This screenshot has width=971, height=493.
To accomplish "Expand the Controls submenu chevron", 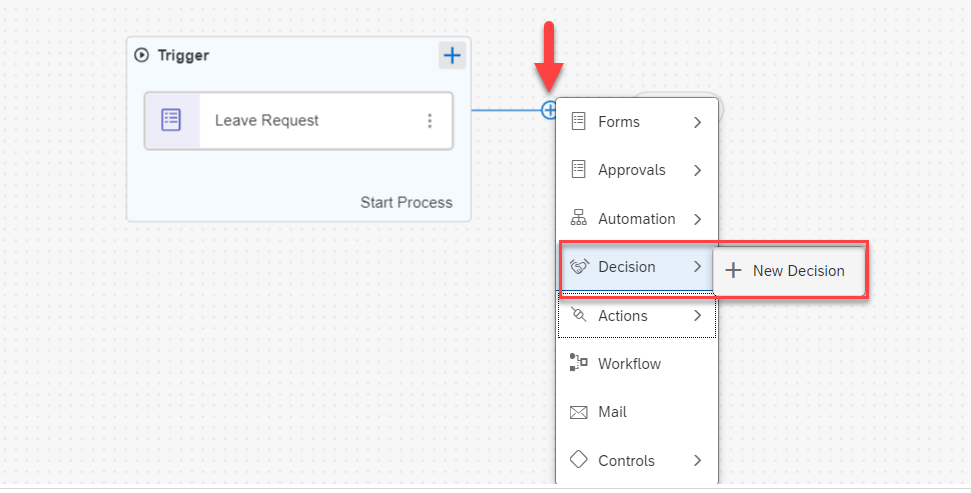I will 697,461.
